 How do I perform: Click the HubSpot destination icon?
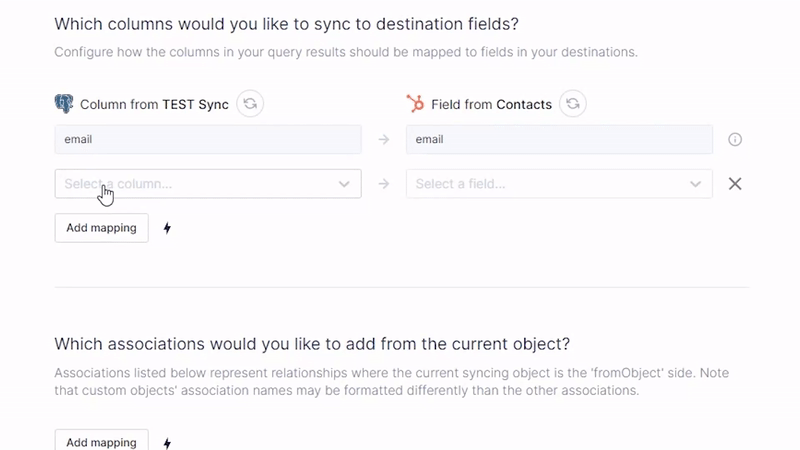(415, 104)
